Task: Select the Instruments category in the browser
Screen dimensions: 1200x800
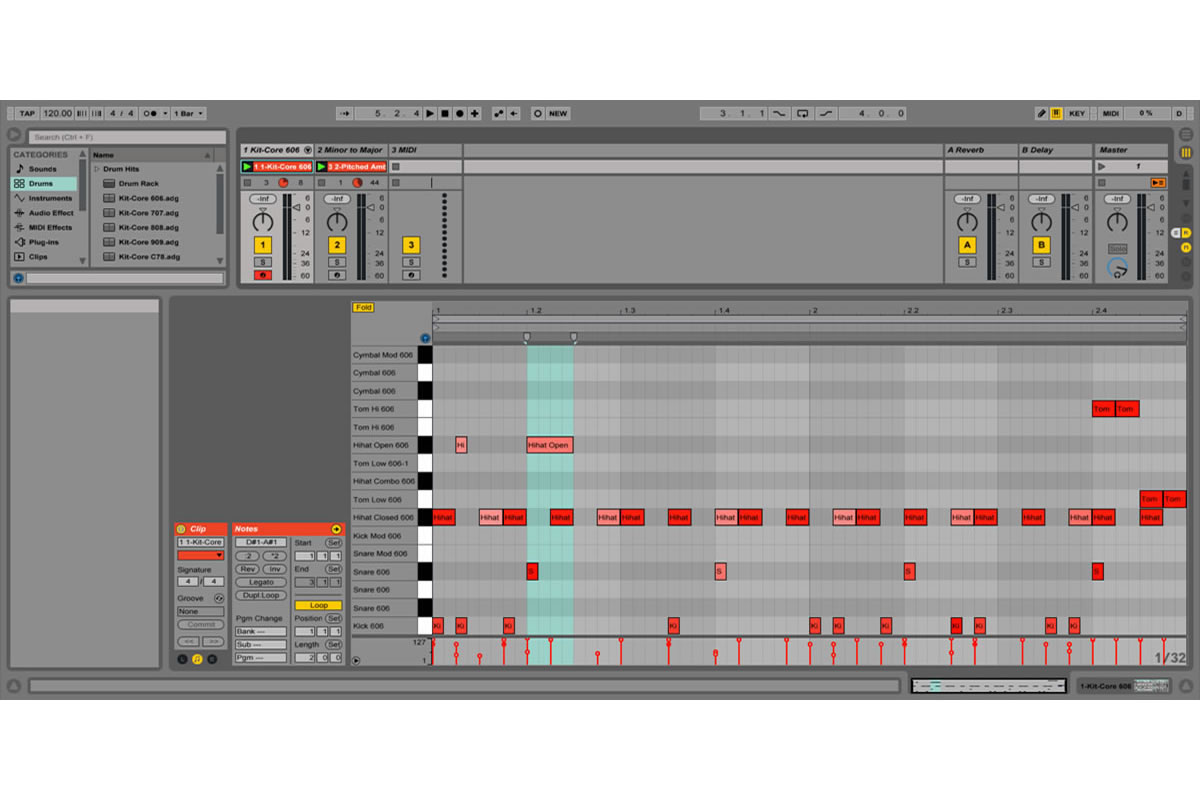Action: (48, 198)
